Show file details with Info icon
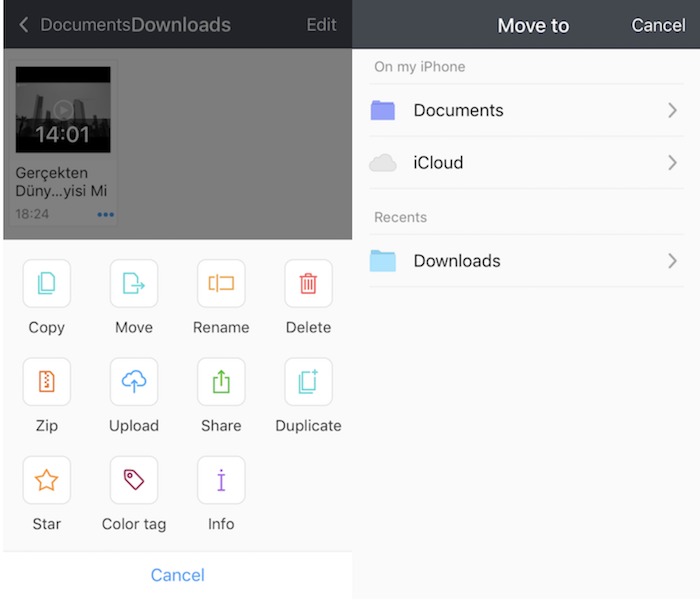700x600 pixels. pyautogui.click(x=221, y=480)
